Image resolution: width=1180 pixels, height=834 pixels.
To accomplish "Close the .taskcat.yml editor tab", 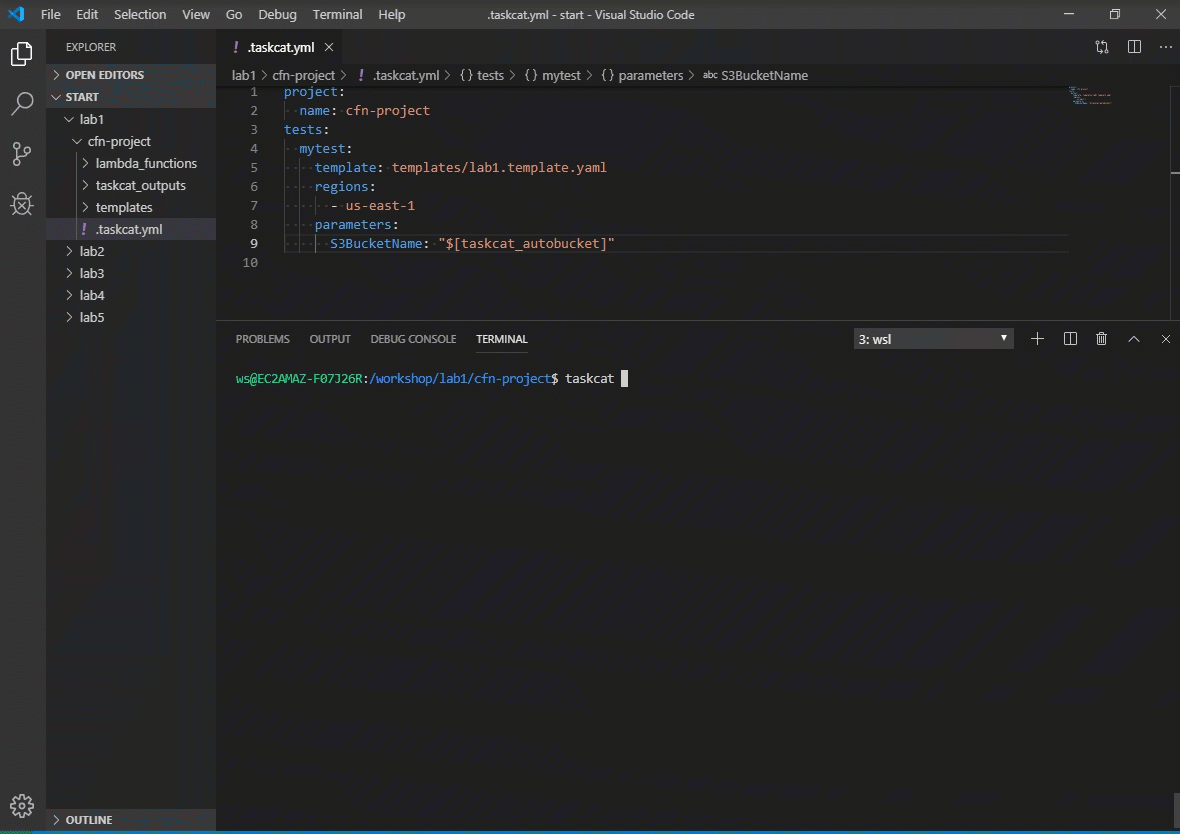I will coord(329,47).
